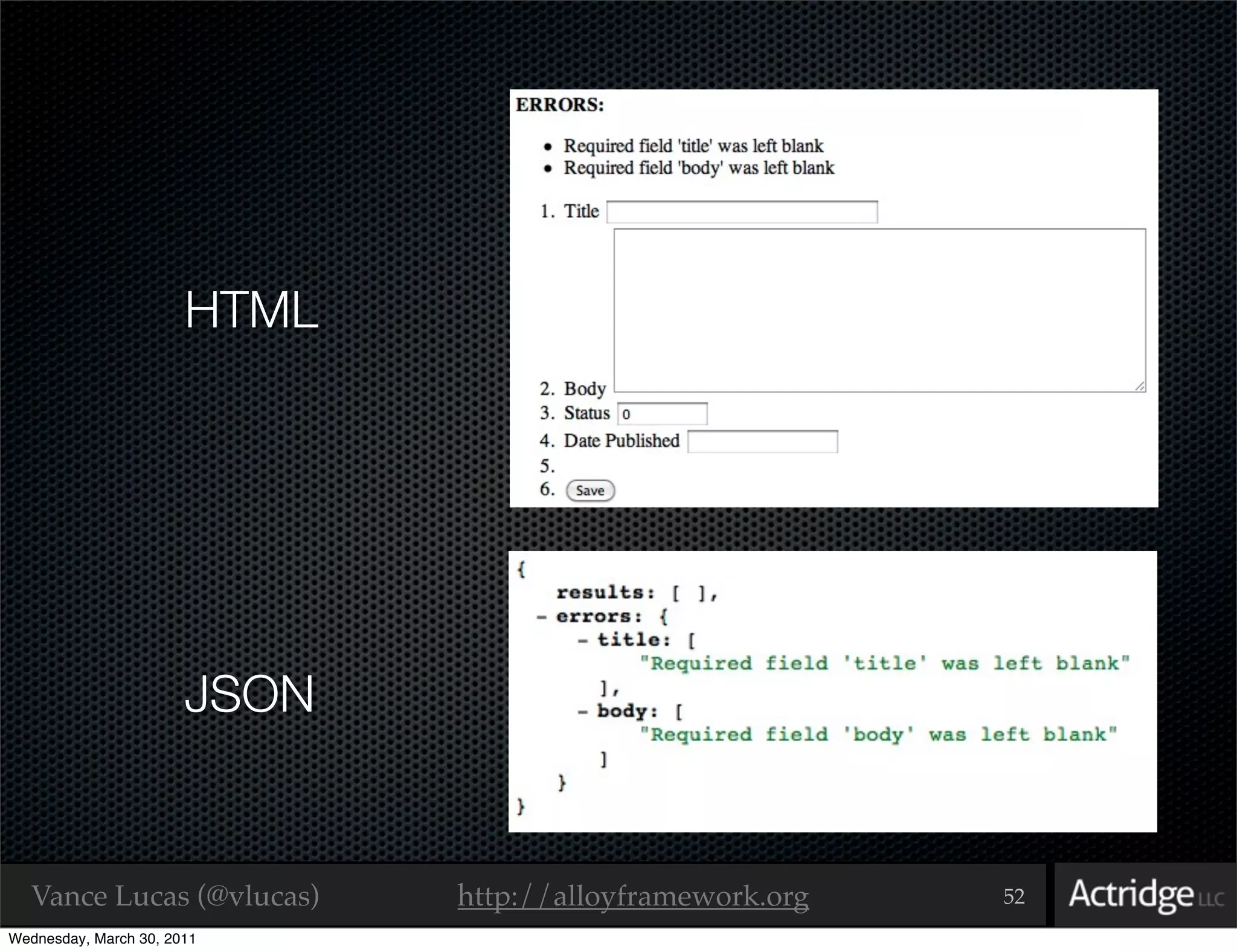Viewport: 1237px width, 952px height.
Task: Click the JSON heading label
Action: pyautogui.click(x=249, y=694)
